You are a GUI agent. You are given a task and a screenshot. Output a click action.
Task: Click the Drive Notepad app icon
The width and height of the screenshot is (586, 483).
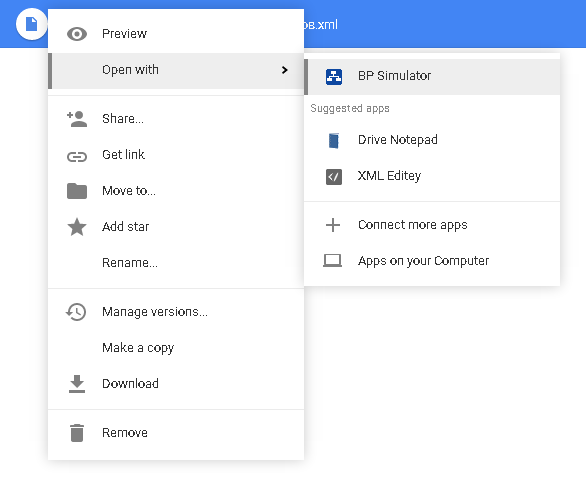(333, 141)
